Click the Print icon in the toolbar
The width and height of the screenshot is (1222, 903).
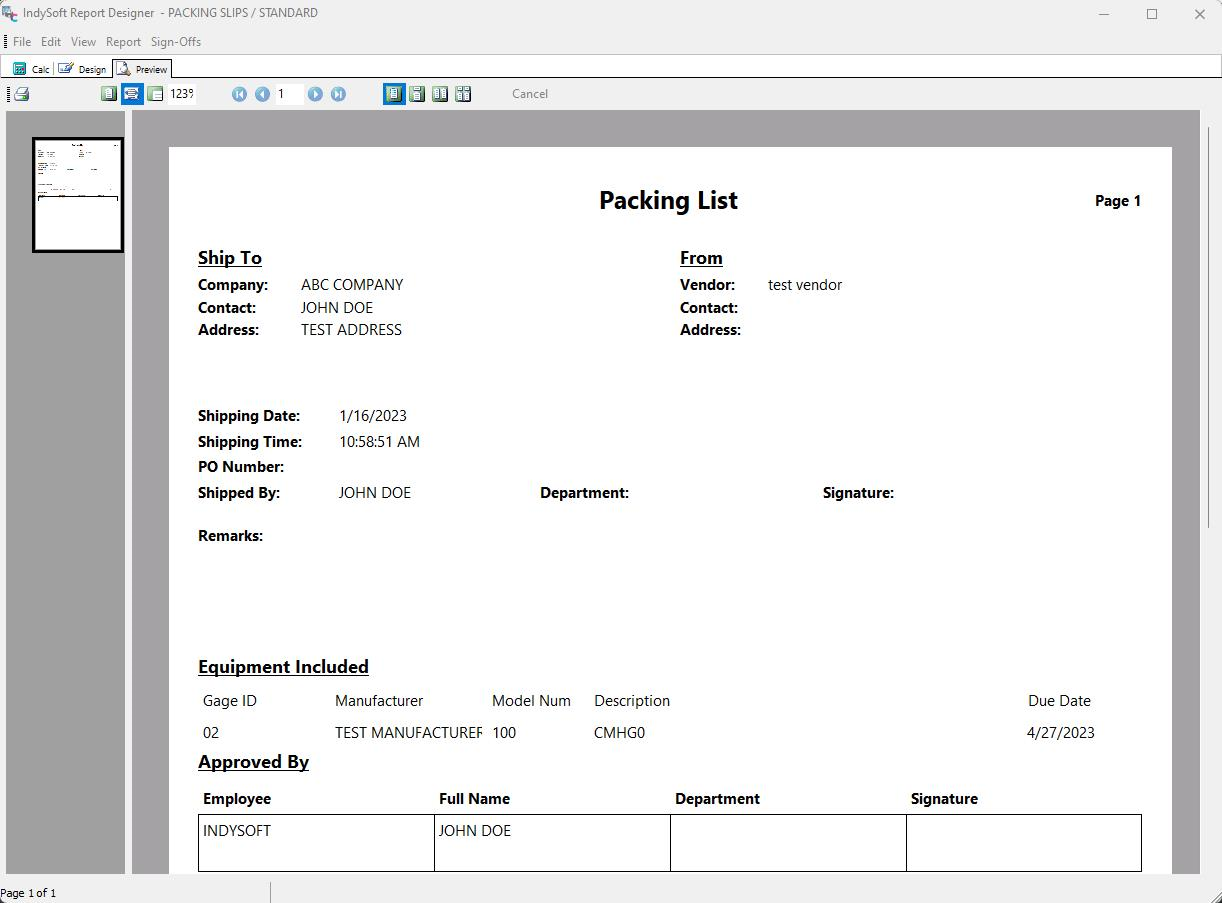21,94
